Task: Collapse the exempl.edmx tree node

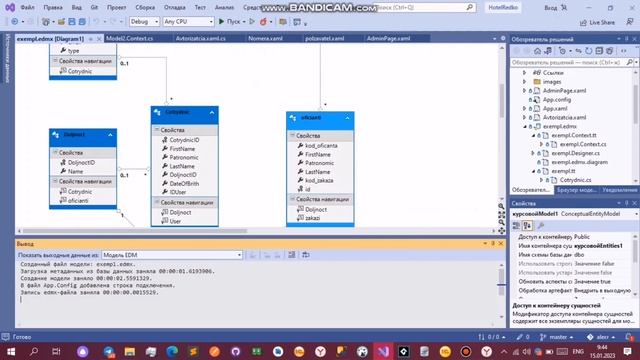Action: [524, 127]
